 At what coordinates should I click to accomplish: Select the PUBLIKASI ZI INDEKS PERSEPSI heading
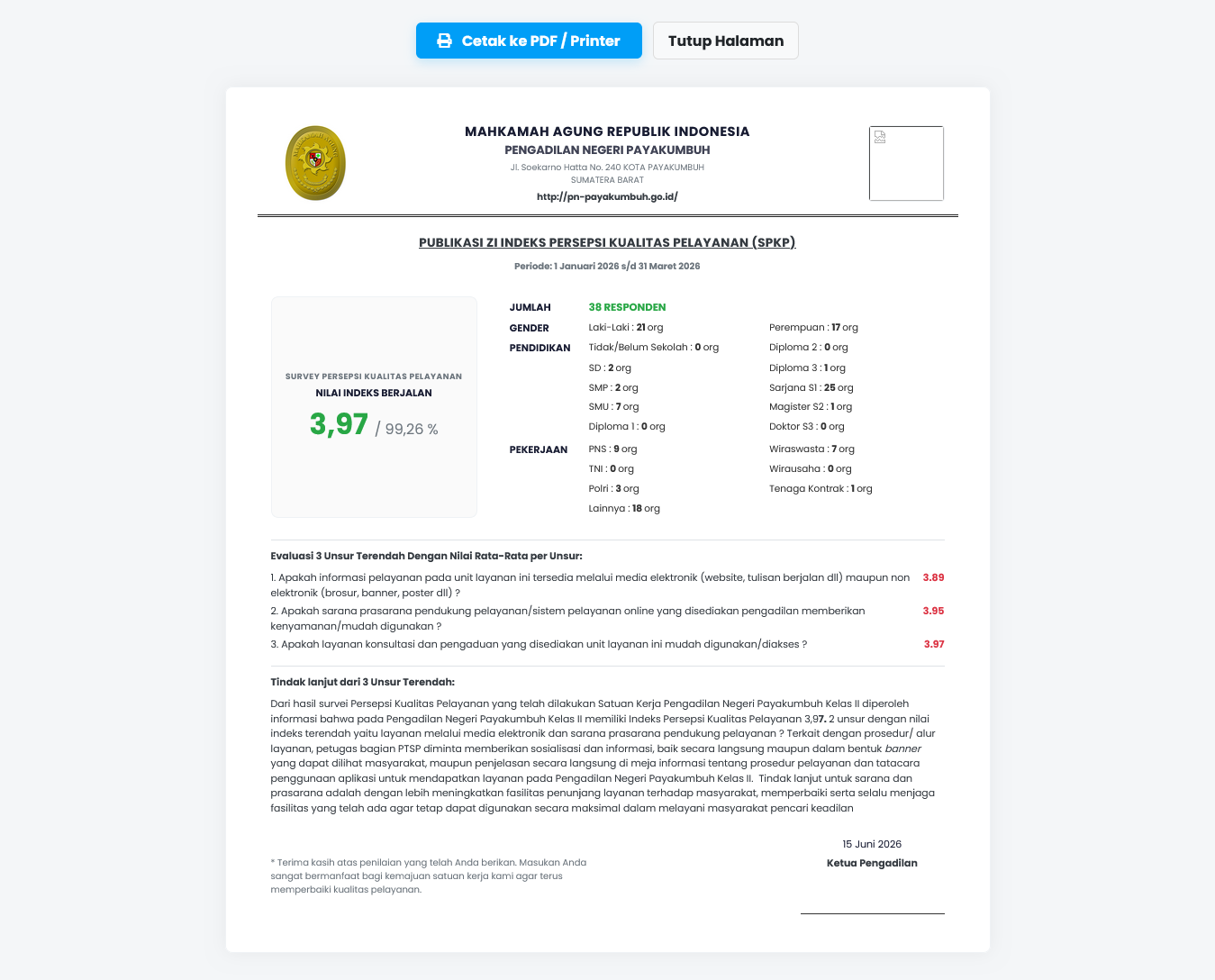click(x=607, y=242)
